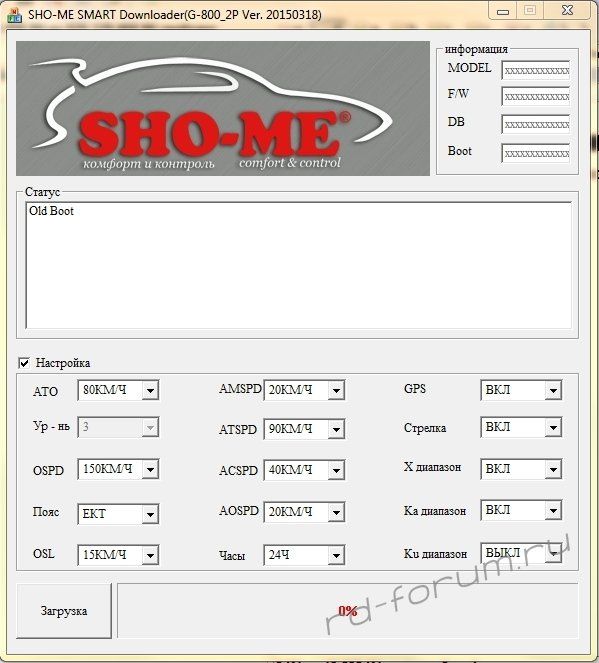Expand the OSL 15КМ/Ч dropdown
The width and height of the screenshot is (599, 663).
(x=118, y=555)
